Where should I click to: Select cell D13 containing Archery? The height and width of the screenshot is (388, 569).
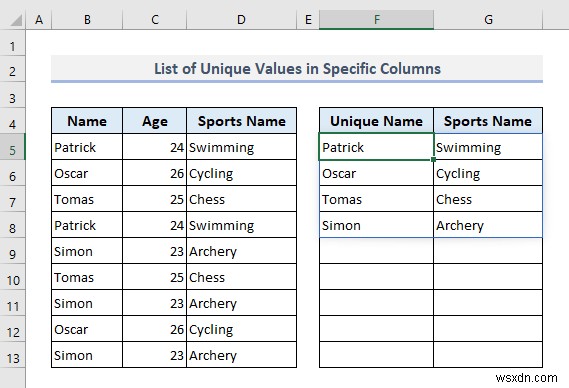coord(241,355)
